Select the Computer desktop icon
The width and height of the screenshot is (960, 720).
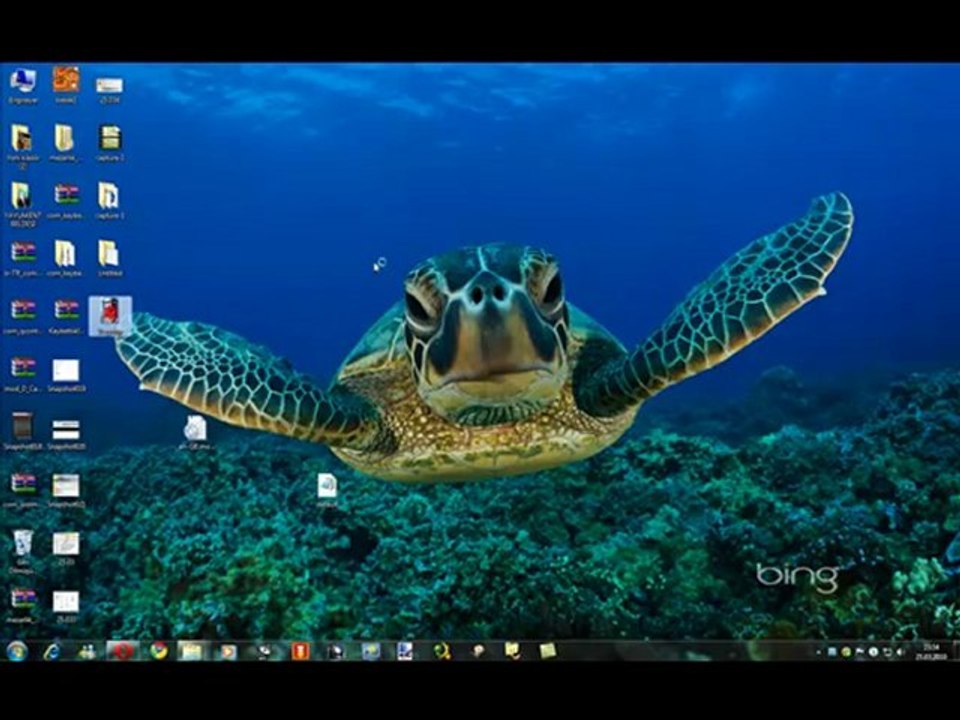(23, 86)
